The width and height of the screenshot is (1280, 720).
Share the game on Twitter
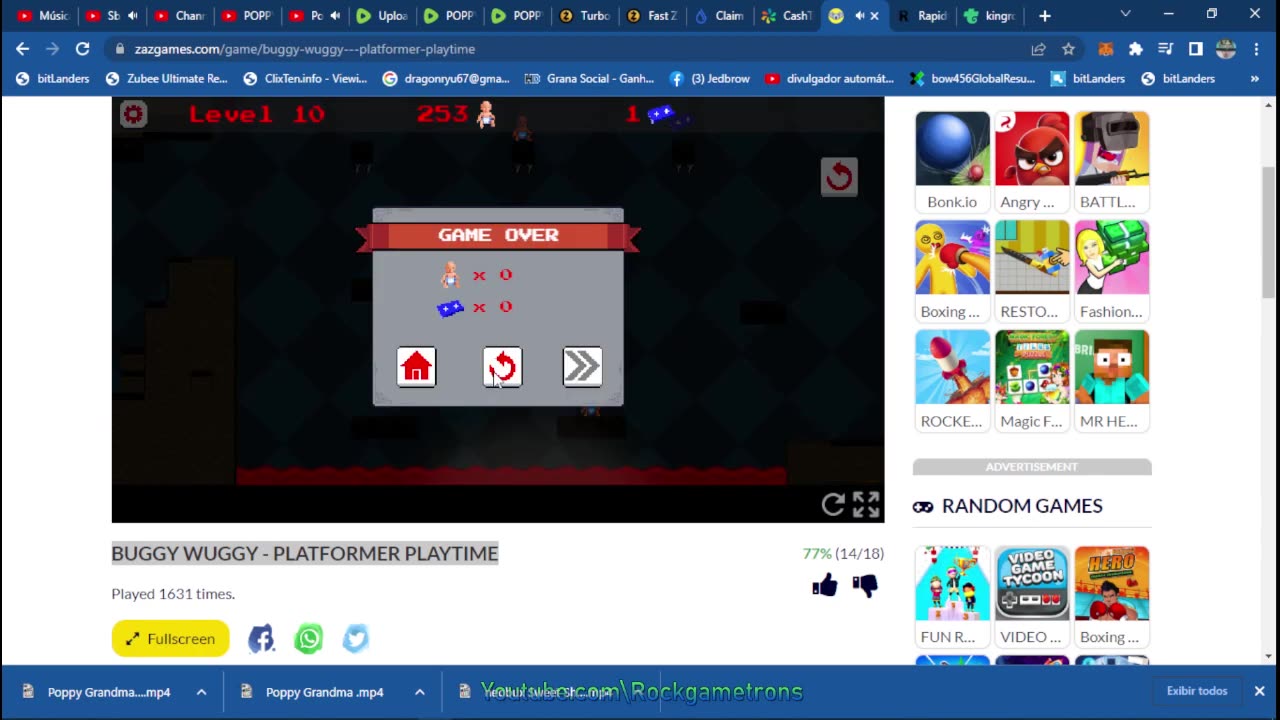356,638
